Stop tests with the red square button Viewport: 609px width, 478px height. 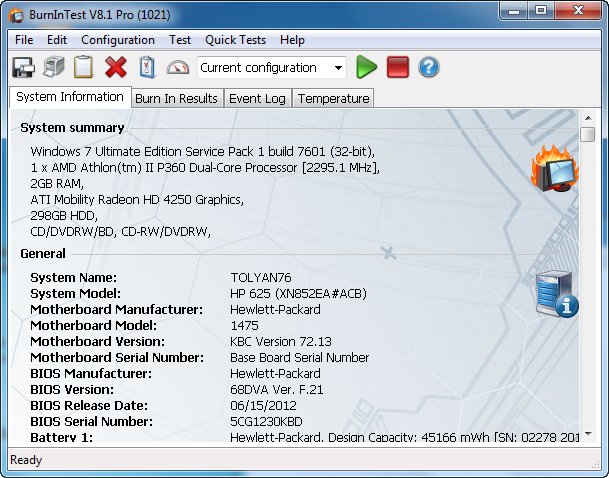(398, 68)
